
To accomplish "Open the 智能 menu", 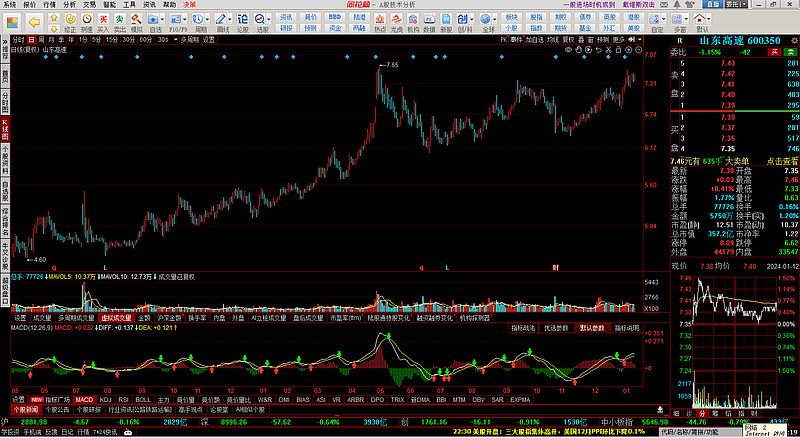I will point(109,4).
